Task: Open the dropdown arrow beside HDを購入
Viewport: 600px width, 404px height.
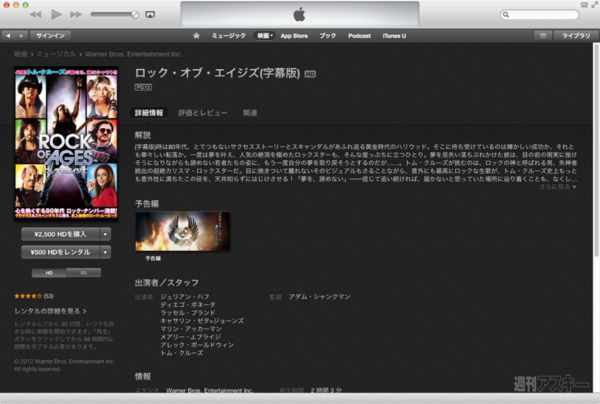Action: [x=105, y=234]
